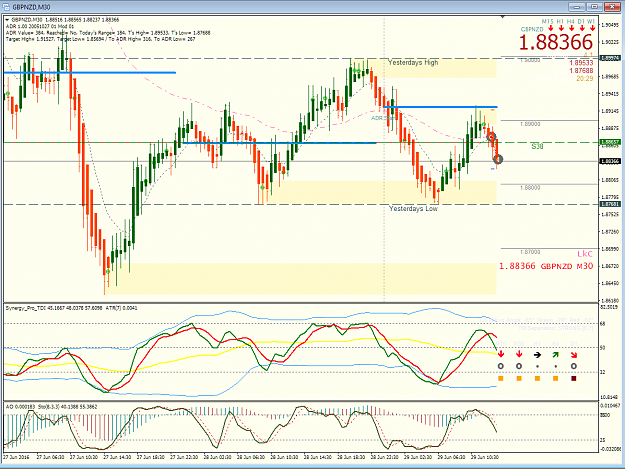Viewport: 625px width, 469px height.
Task: Click the dark red square under D1 column
Action: click(574, 379)
